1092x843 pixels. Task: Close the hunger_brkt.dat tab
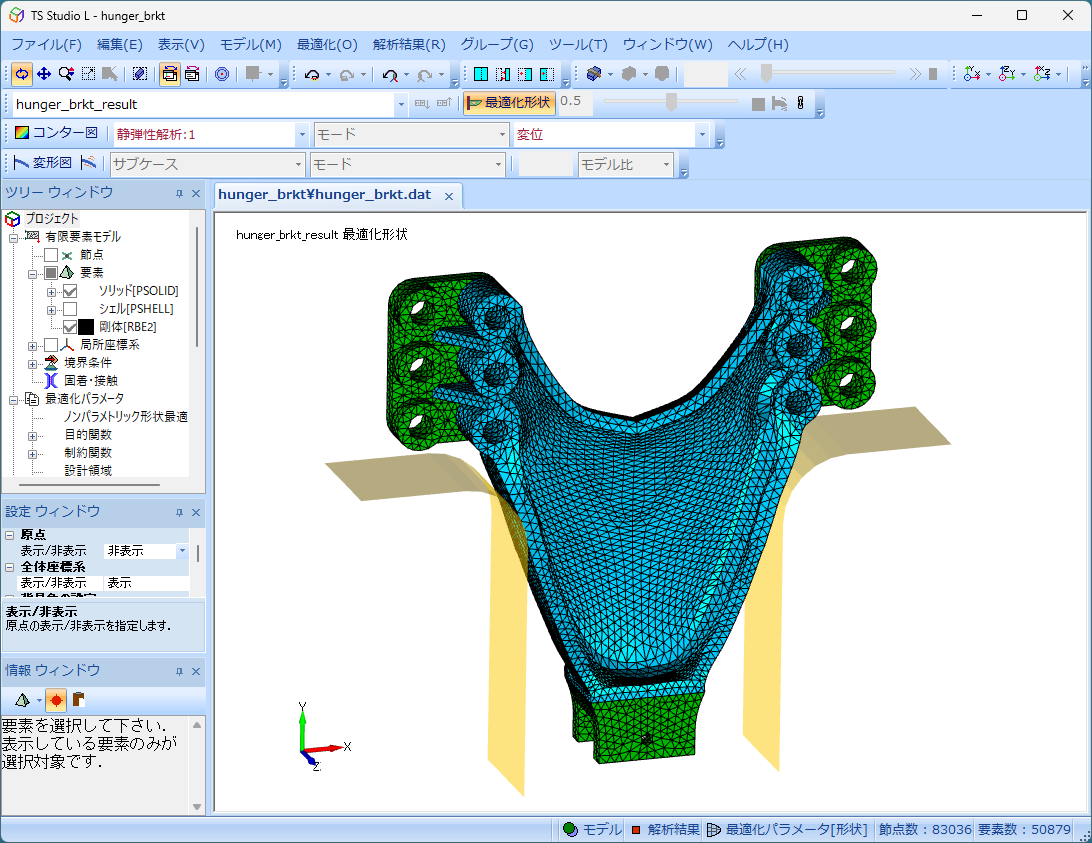pos(449,196)
